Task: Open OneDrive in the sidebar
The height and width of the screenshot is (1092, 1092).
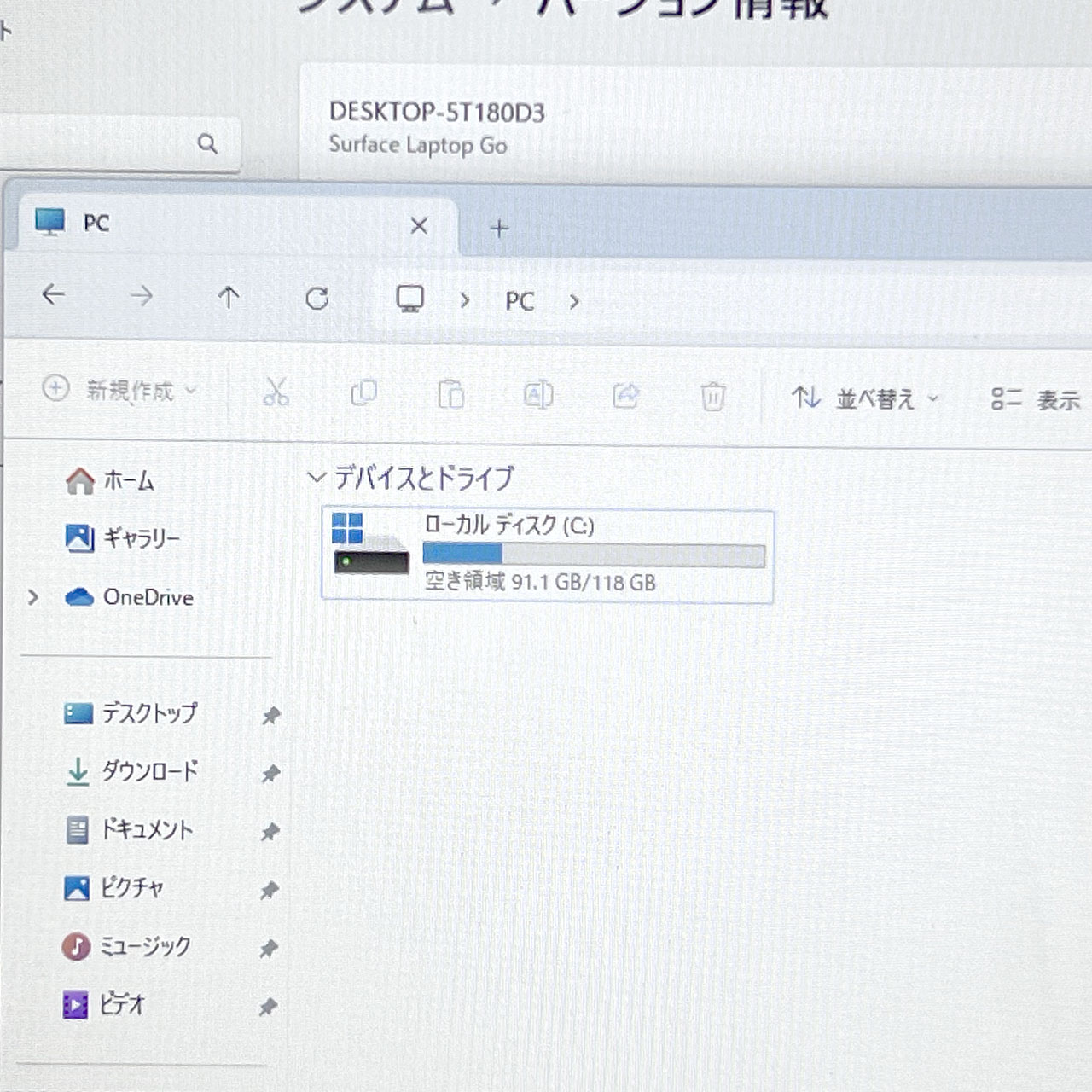Action: [130, 597]
